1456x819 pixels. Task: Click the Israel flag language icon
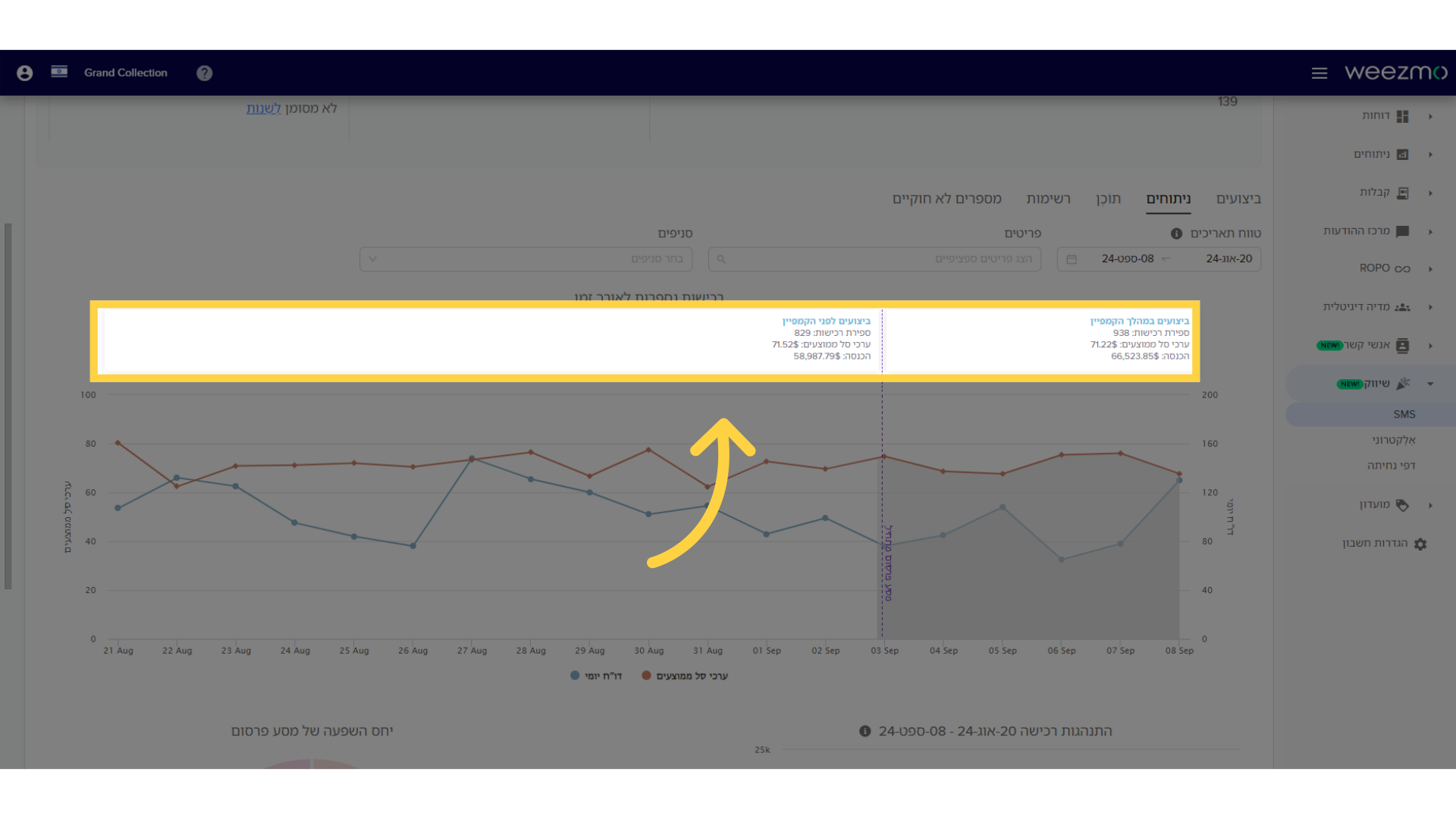point(59,72)
